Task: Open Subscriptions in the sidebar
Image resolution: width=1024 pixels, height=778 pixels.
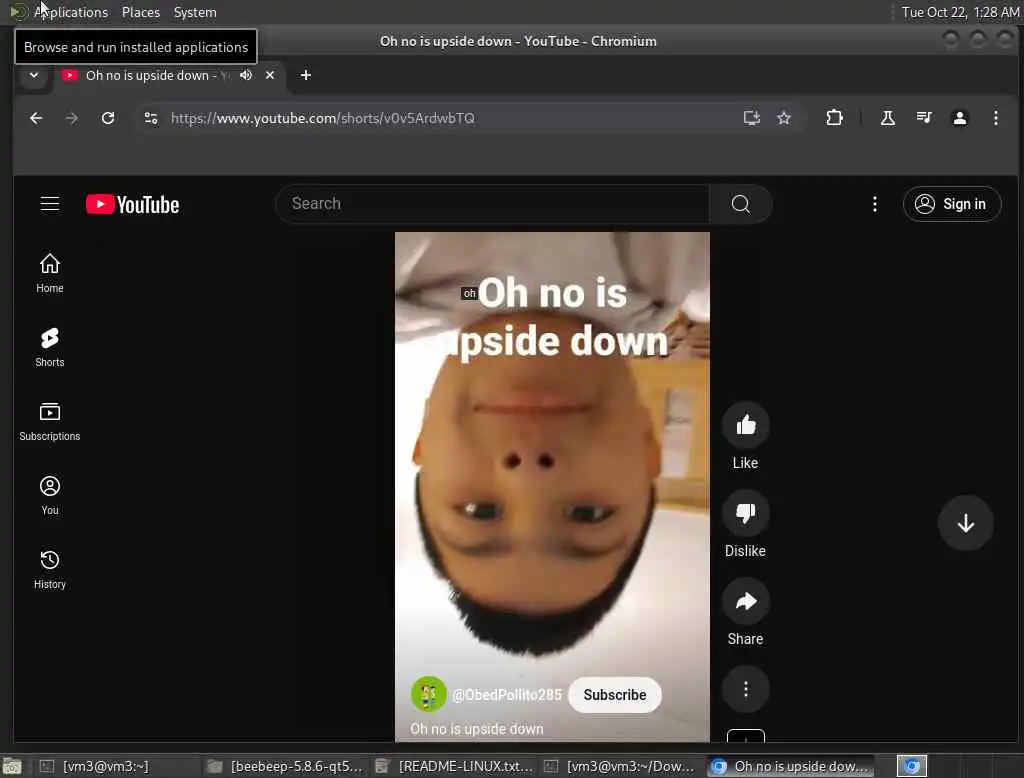Action: pyautogui.click(x=50, y=422)
